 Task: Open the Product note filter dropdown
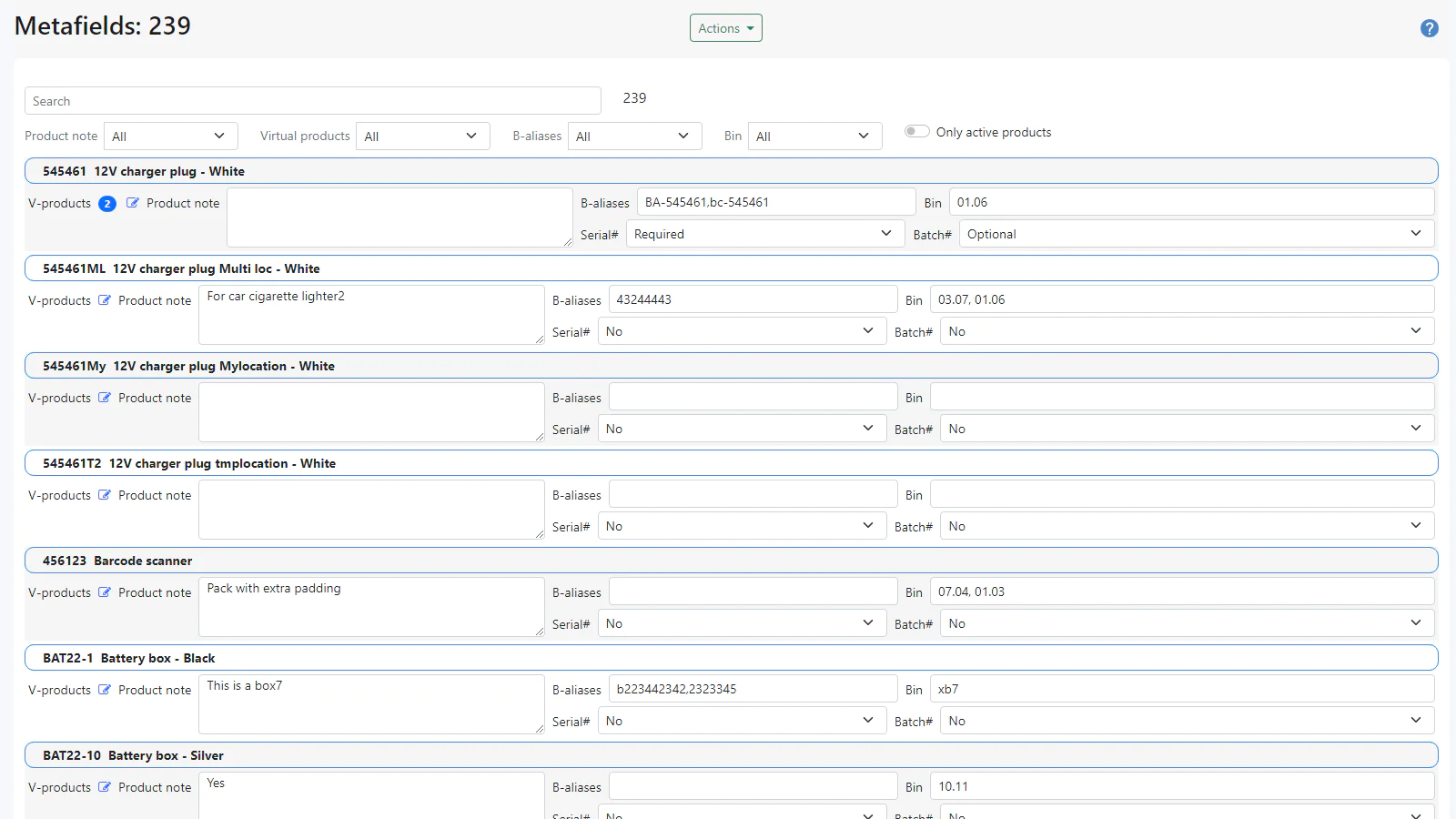170,136
